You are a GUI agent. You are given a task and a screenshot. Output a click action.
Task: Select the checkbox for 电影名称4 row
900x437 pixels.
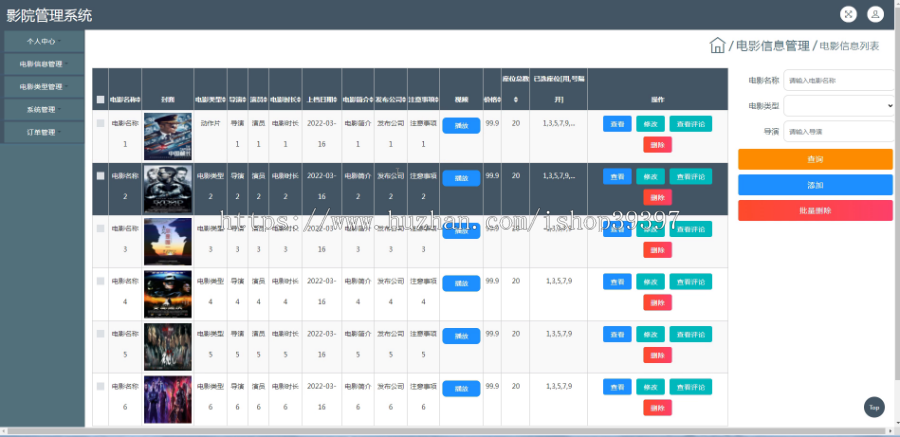pos(100,281)
